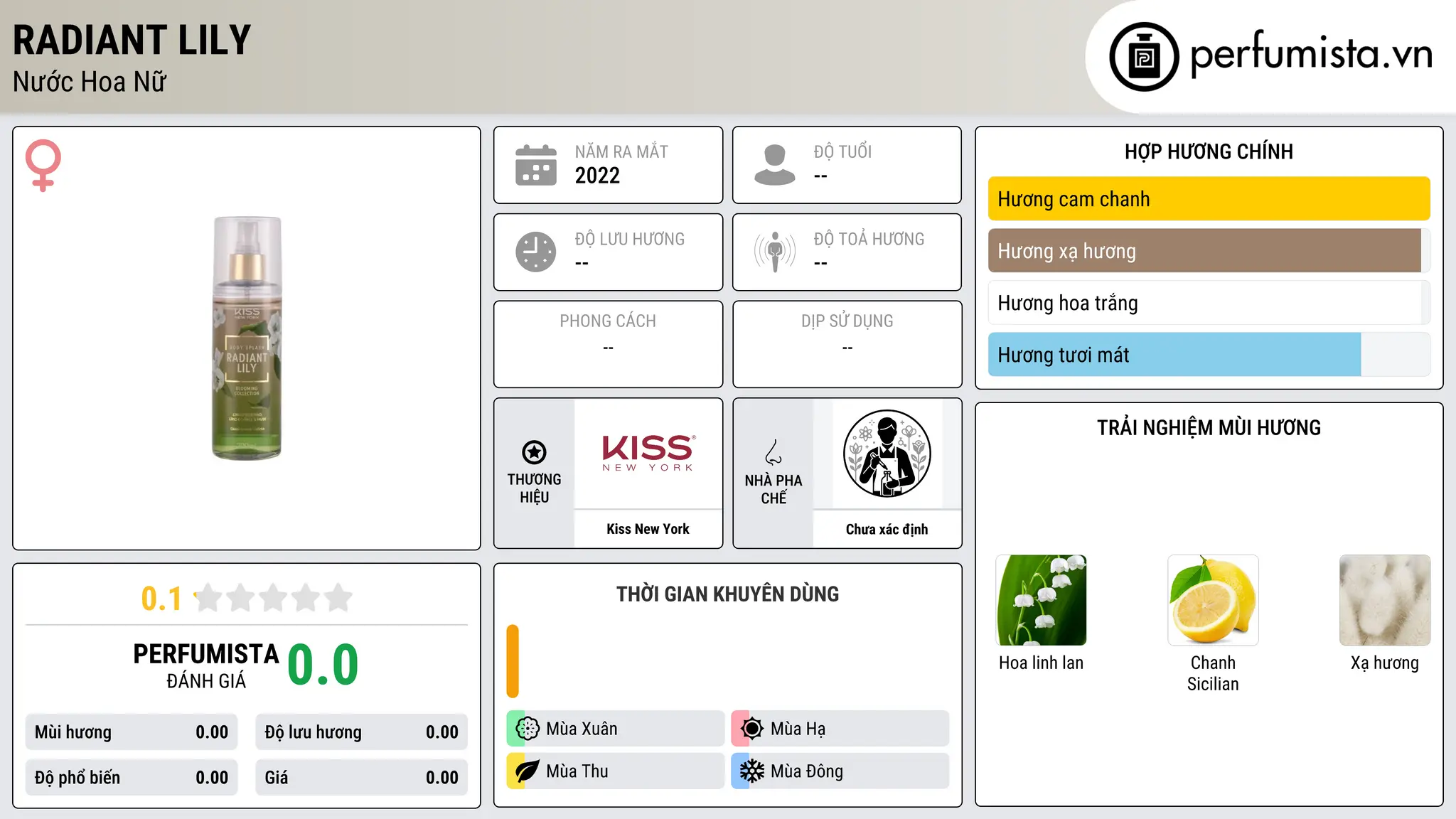The image size is (1456, 819).
Task: Click the Thương hiệu label
Action: tap(534, 488)
